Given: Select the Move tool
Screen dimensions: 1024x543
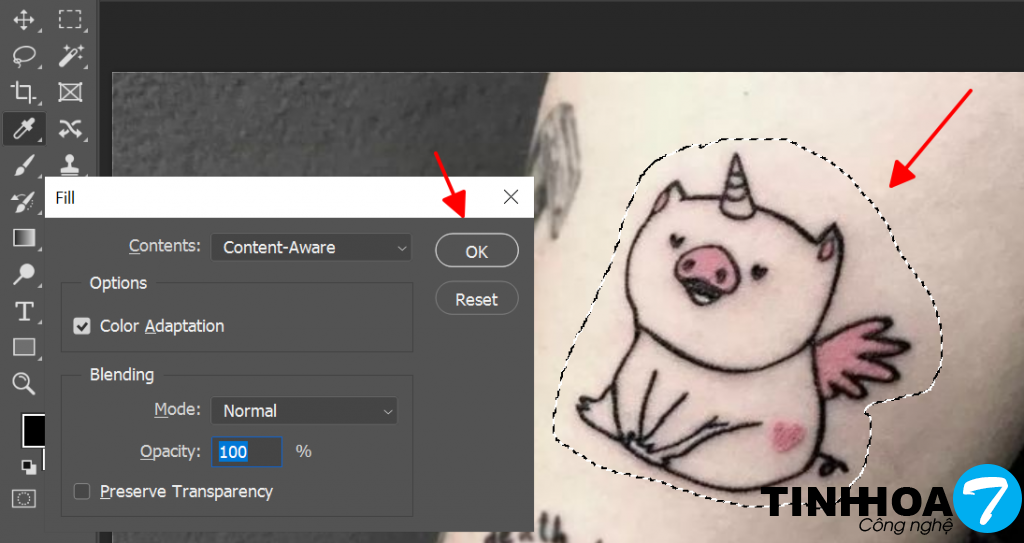Looking at the screenshot, I should click(x=24, y=20).
